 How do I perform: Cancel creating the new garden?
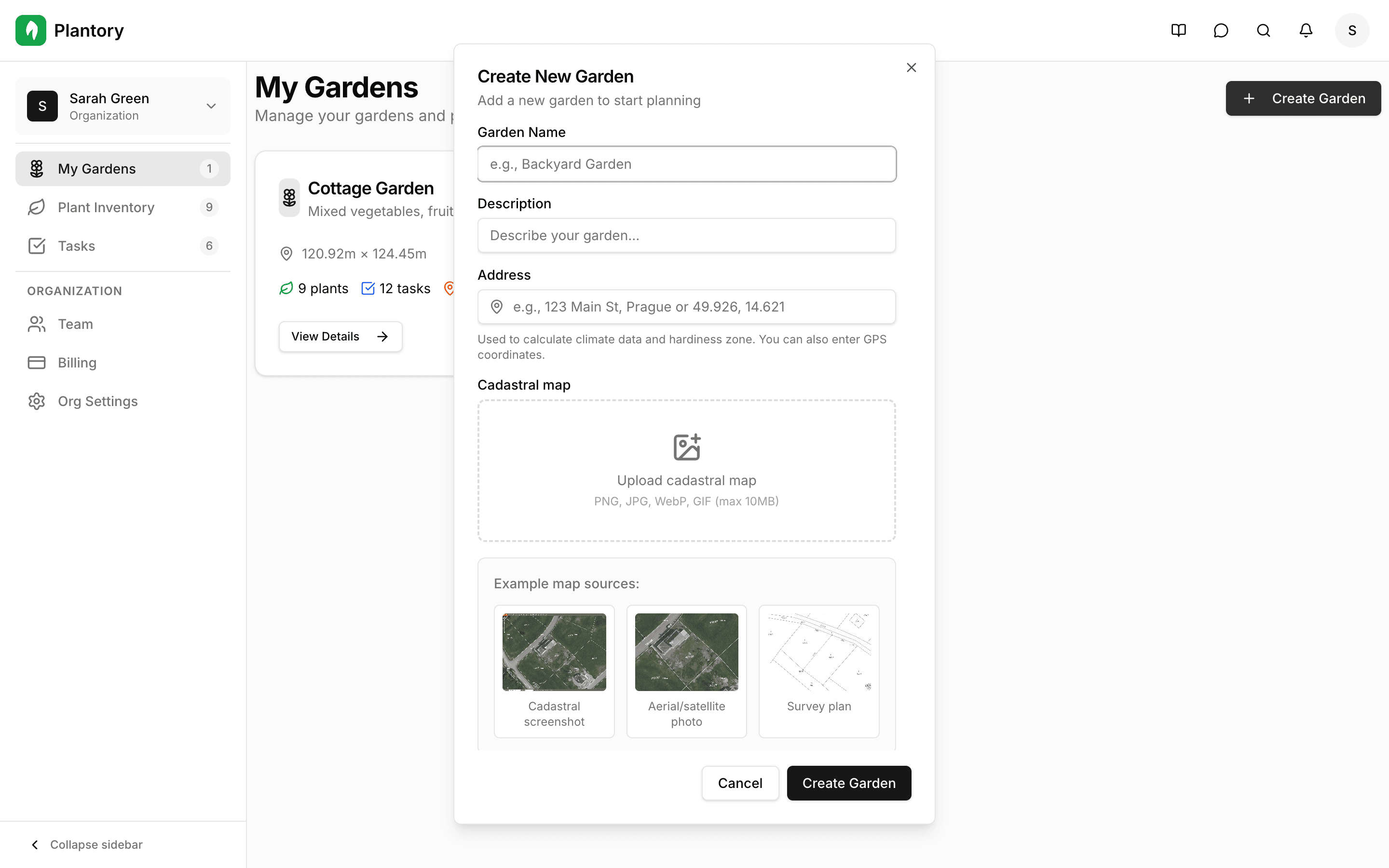tap(740, 783)
